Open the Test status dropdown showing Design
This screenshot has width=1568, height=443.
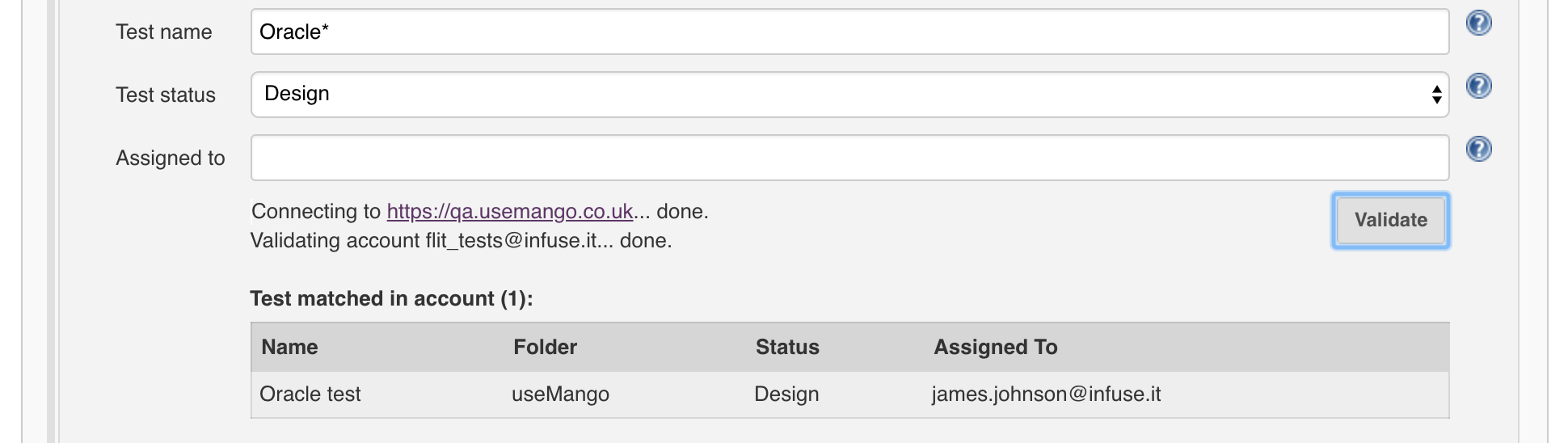(x=849, y=95)
